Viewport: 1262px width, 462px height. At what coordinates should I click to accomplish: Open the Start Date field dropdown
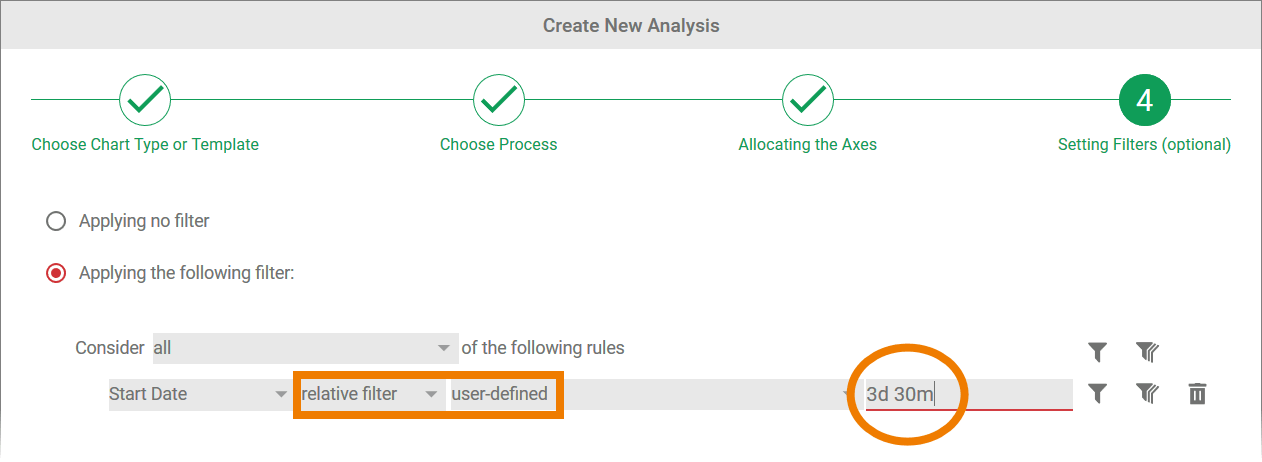[198, 394]
